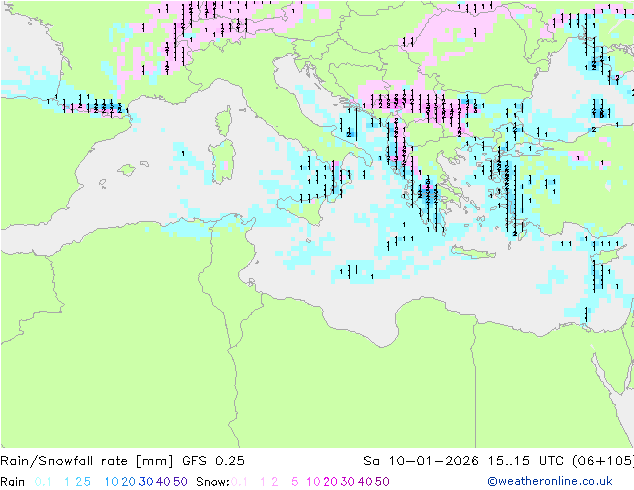Click the island of Corsica on the map
The image size is (634, 490).
tap(224, 121)
